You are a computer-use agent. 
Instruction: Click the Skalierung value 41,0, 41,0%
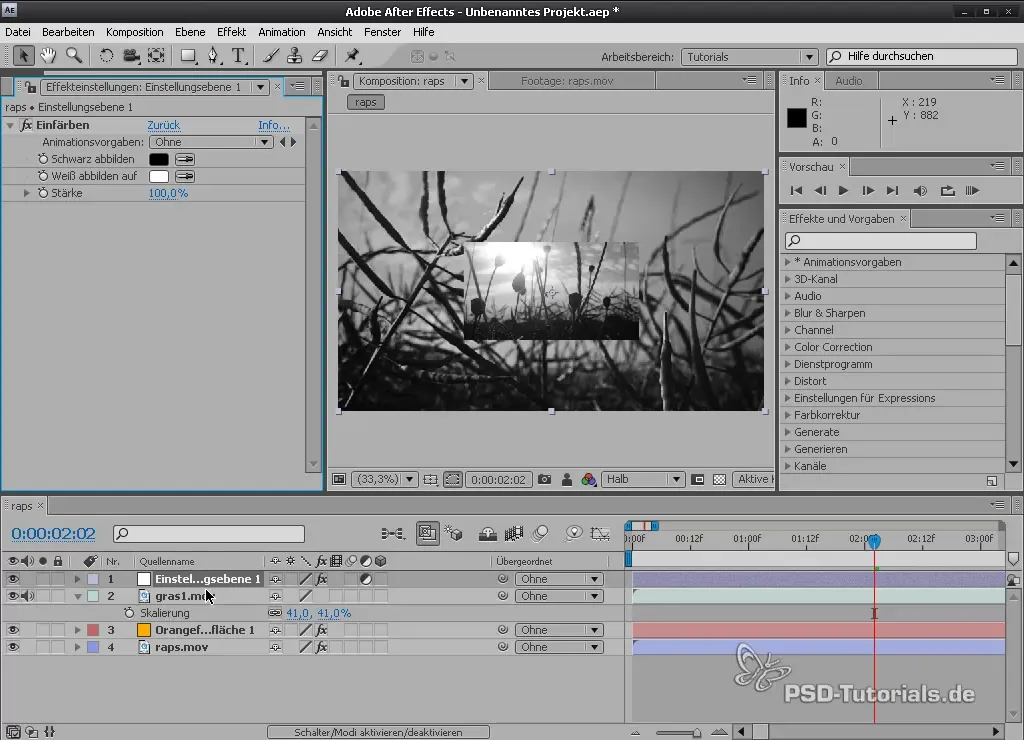[x=319, y=613]
